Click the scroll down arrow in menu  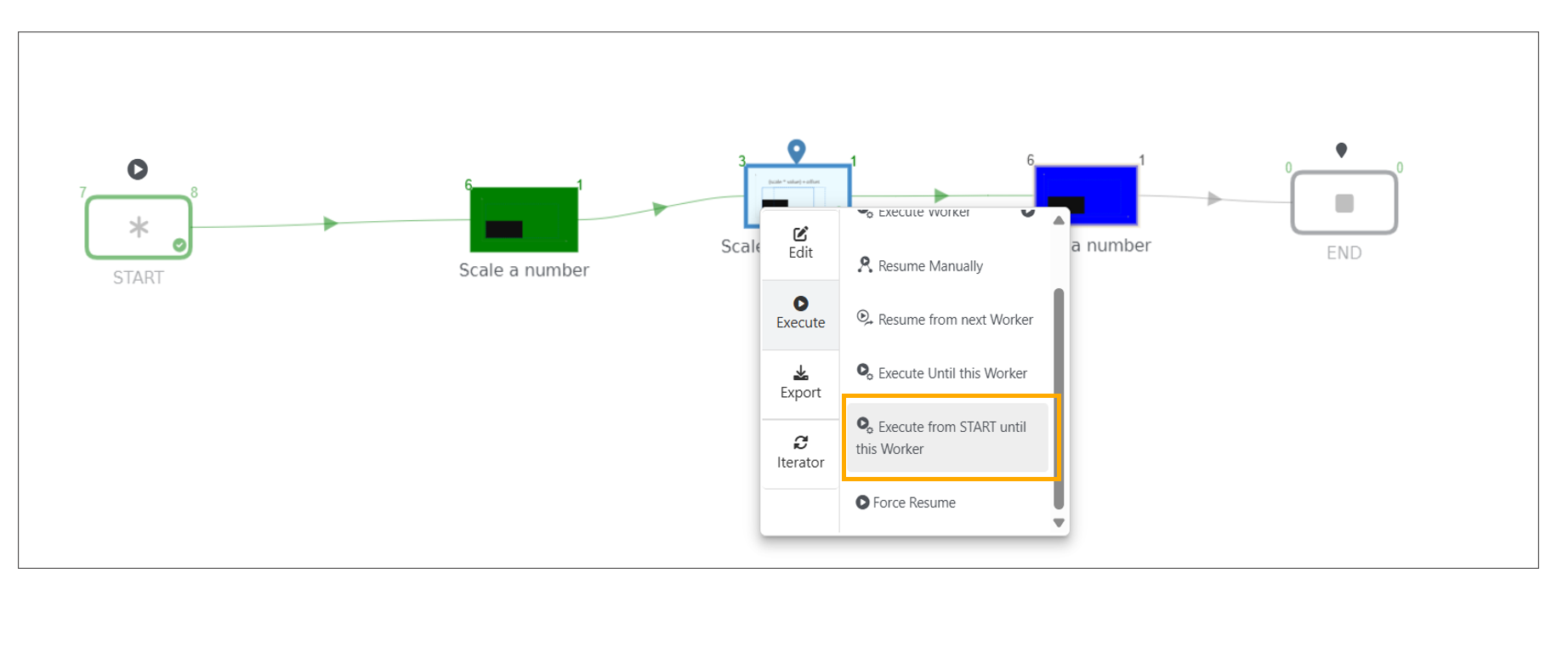point(1059,523)
